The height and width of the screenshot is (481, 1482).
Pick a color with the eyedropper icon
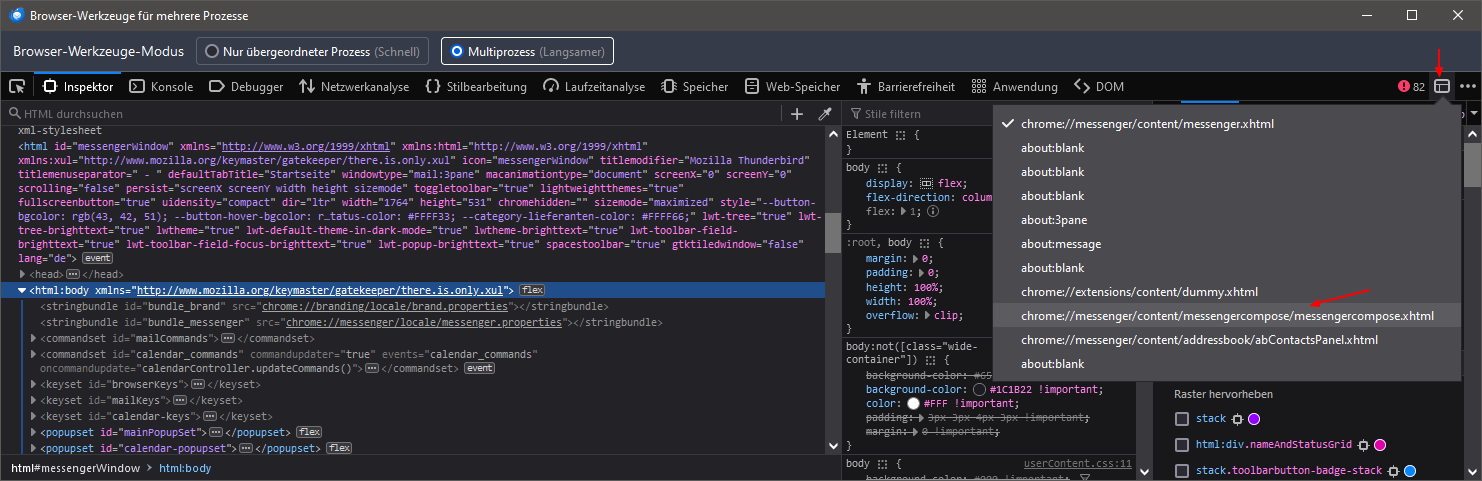825,114
